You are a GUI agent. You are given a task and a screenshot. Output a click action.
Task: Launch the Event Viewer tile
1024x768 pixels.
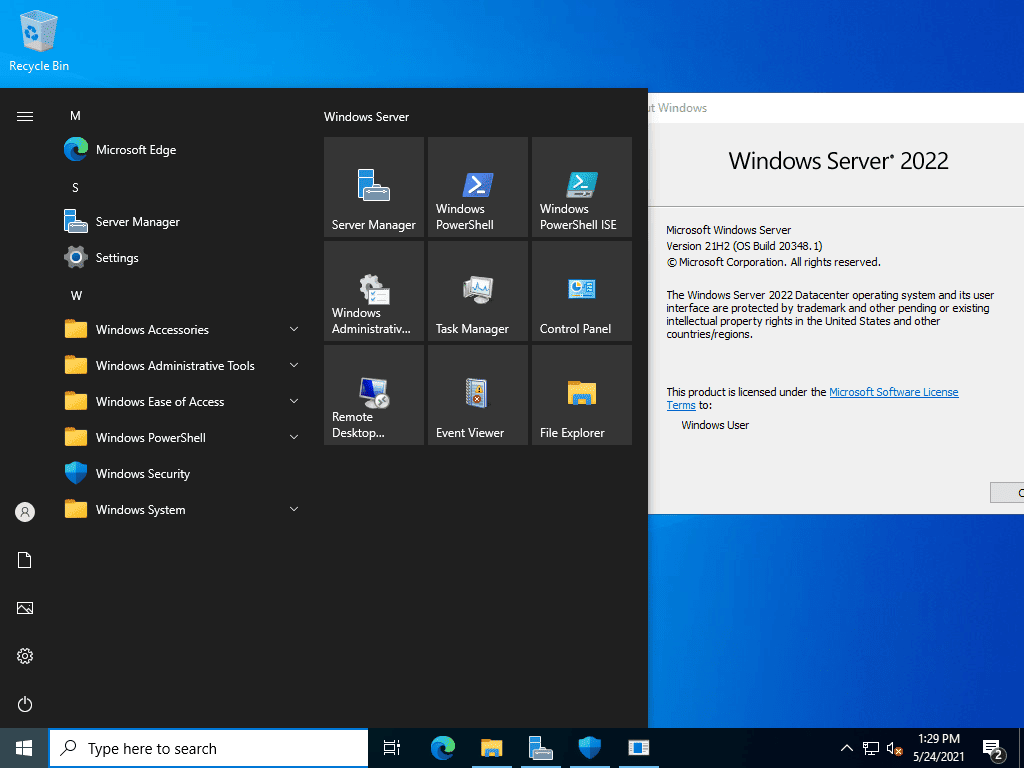[477, 395]
